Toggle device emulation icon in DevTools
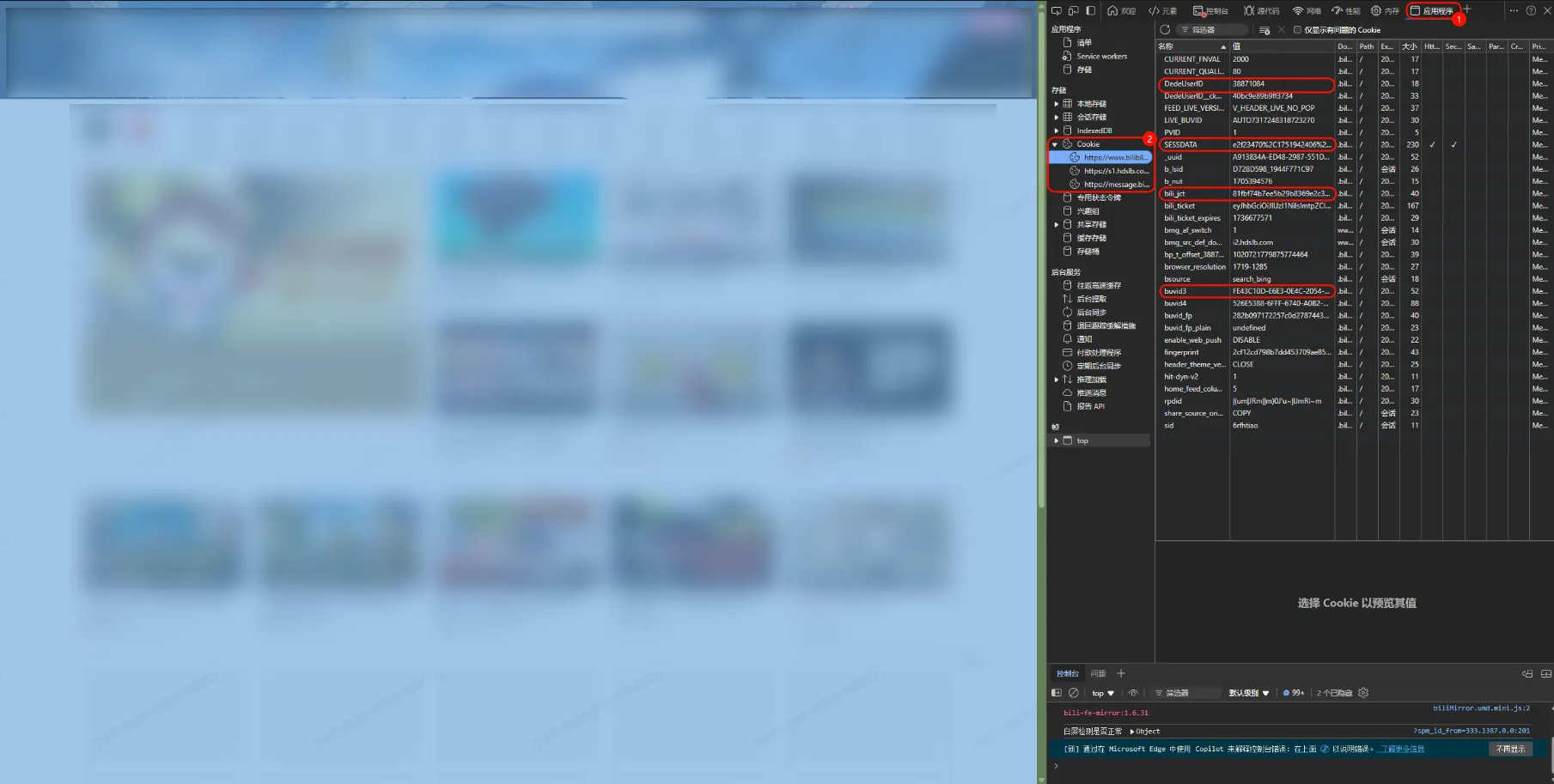1554x784 pixels. tap(1074, 11)
